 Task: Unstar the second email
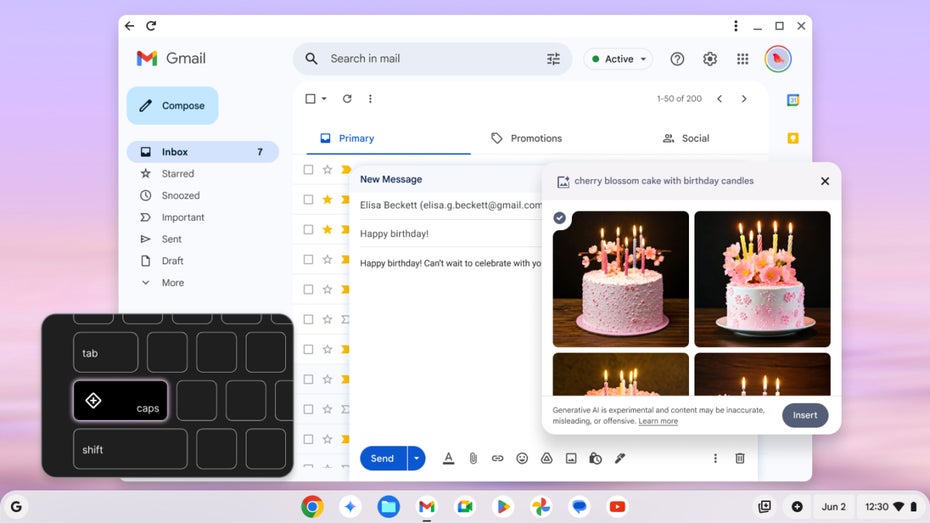click(327, 199)
